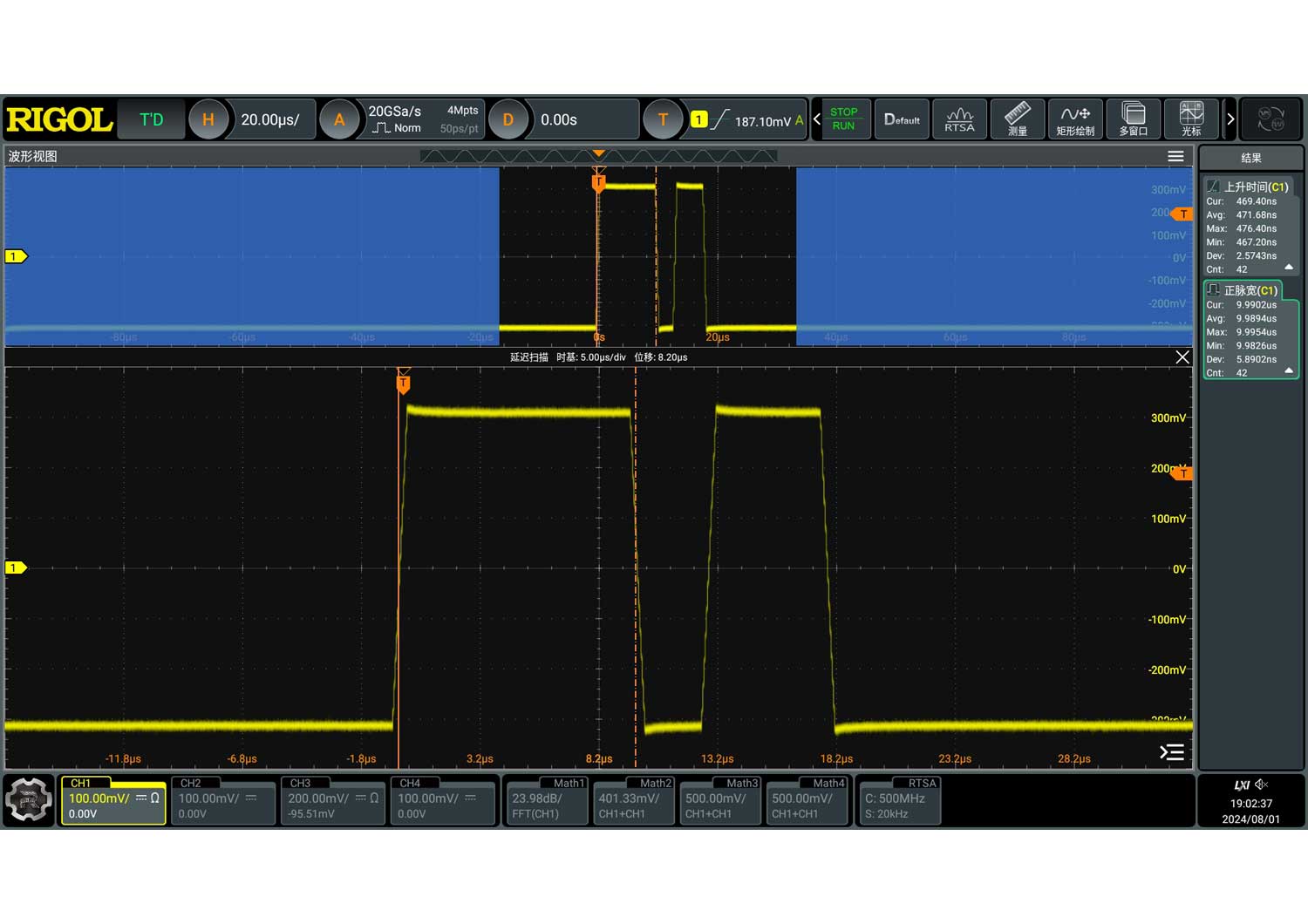The width and height of the screenshot is (1308, 924).
Task: Select the 矩形绘制 rectangle draw tool
Action: (x=1075, y=119)
